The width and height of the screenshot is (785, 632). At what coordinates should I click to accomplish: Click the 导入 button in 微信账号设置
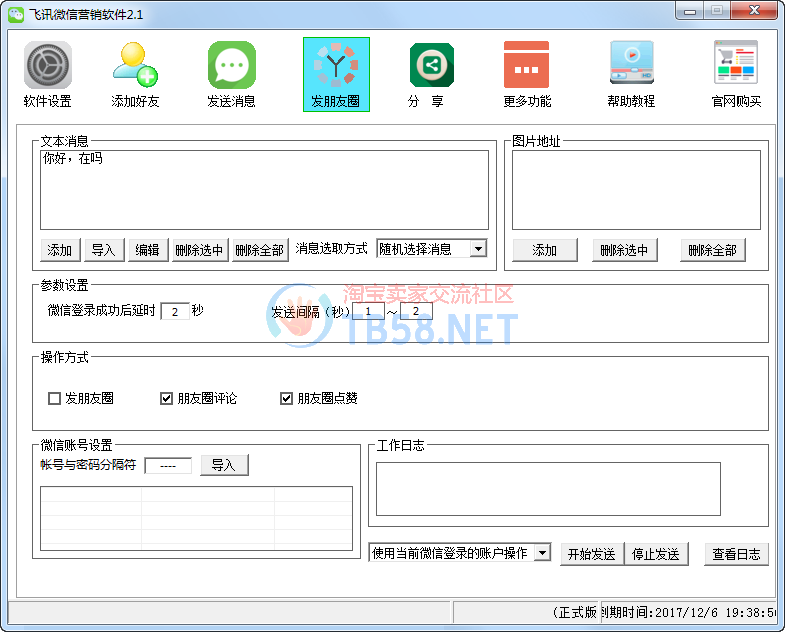224,465
